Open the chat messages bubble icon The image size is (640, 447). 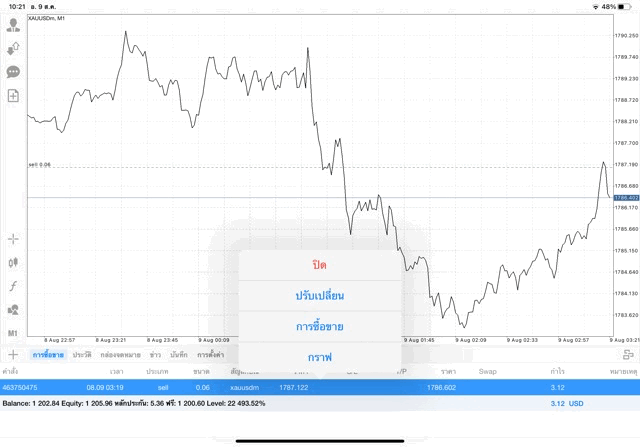14,72
